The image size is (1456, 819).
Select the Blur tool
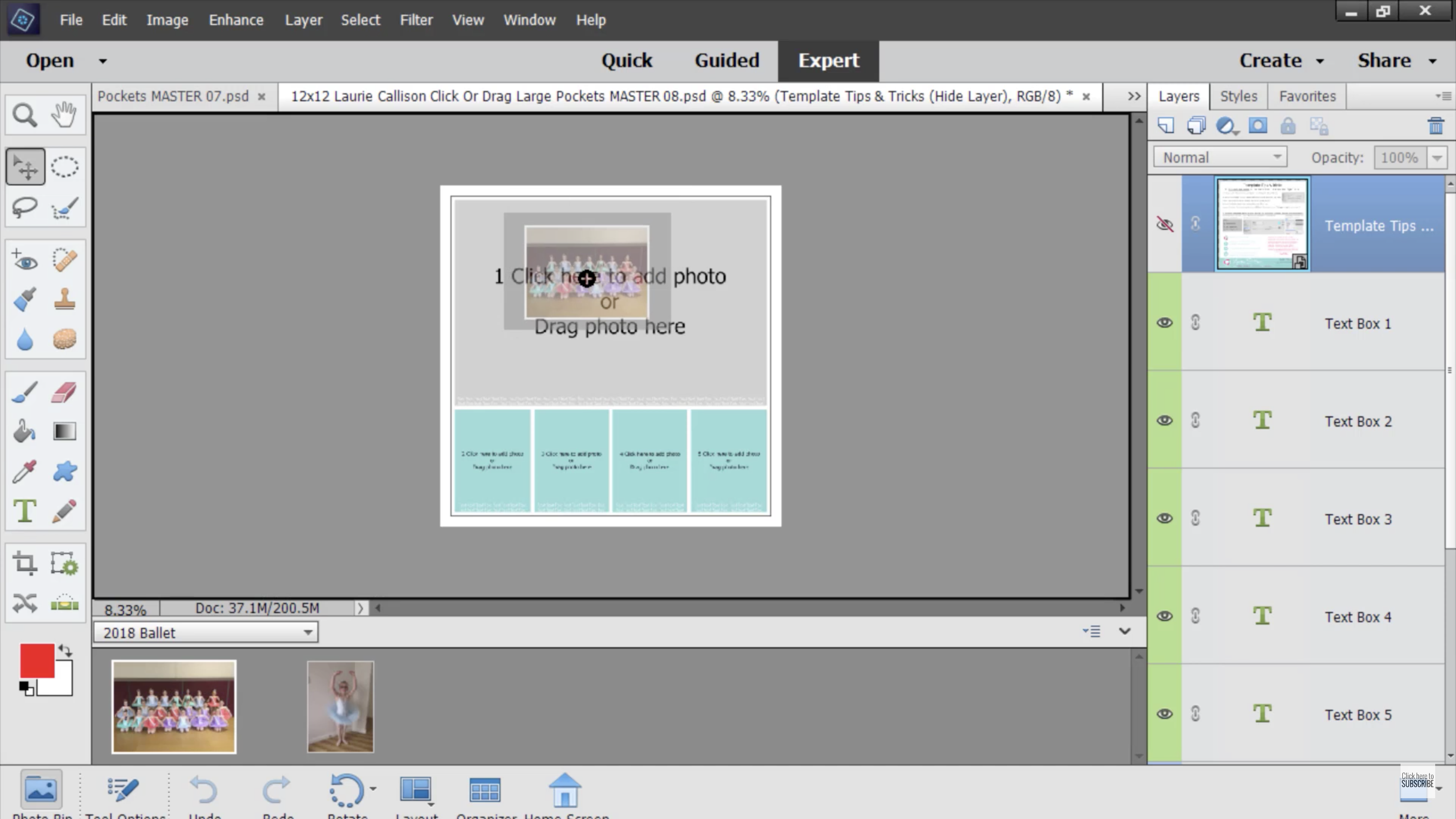tap(25, 340)
